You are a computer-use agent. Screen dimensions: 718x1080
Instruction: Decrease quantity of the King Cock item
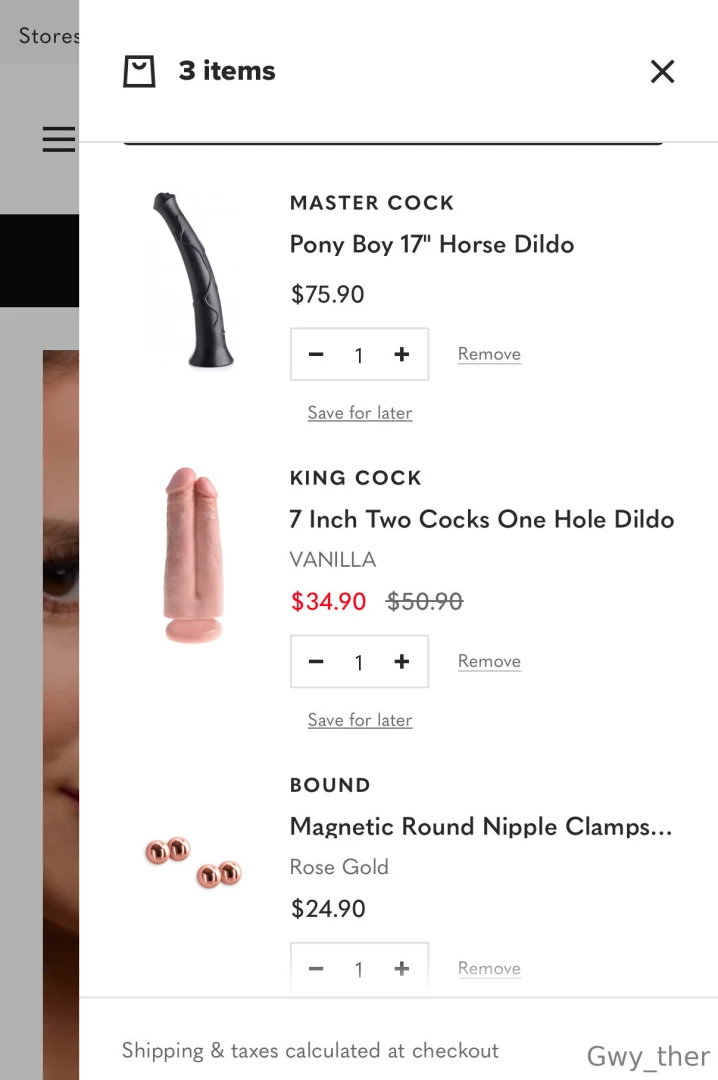click(x=316, y=661)
